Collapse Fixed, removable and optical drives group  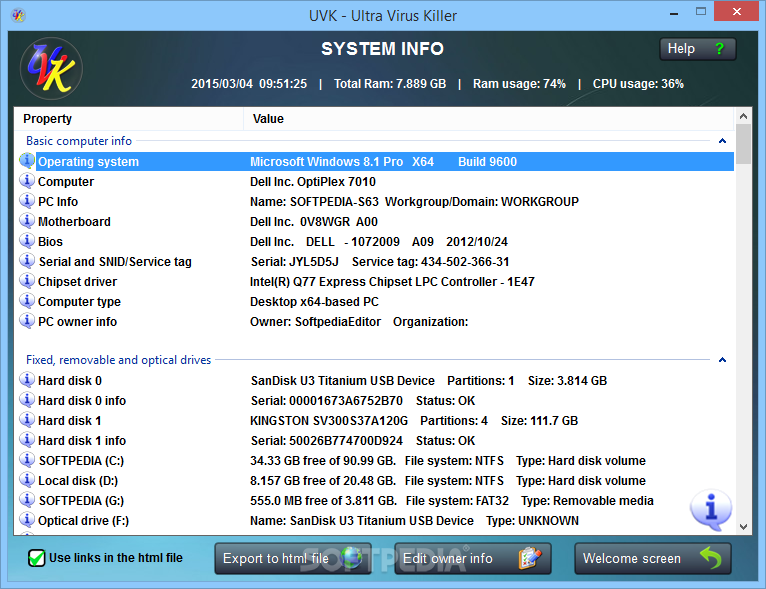723,360
